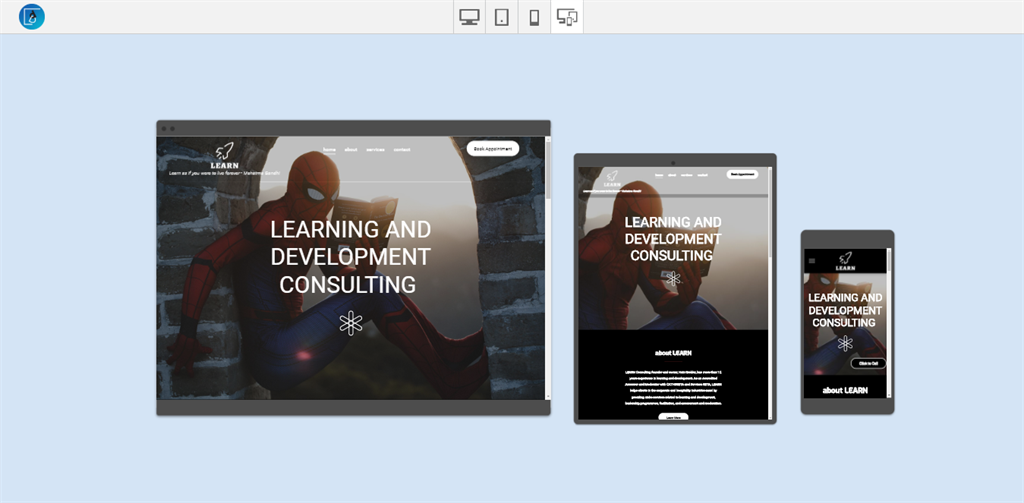
Task: Click Book Appointment in tablet preview
Action: 743,174
